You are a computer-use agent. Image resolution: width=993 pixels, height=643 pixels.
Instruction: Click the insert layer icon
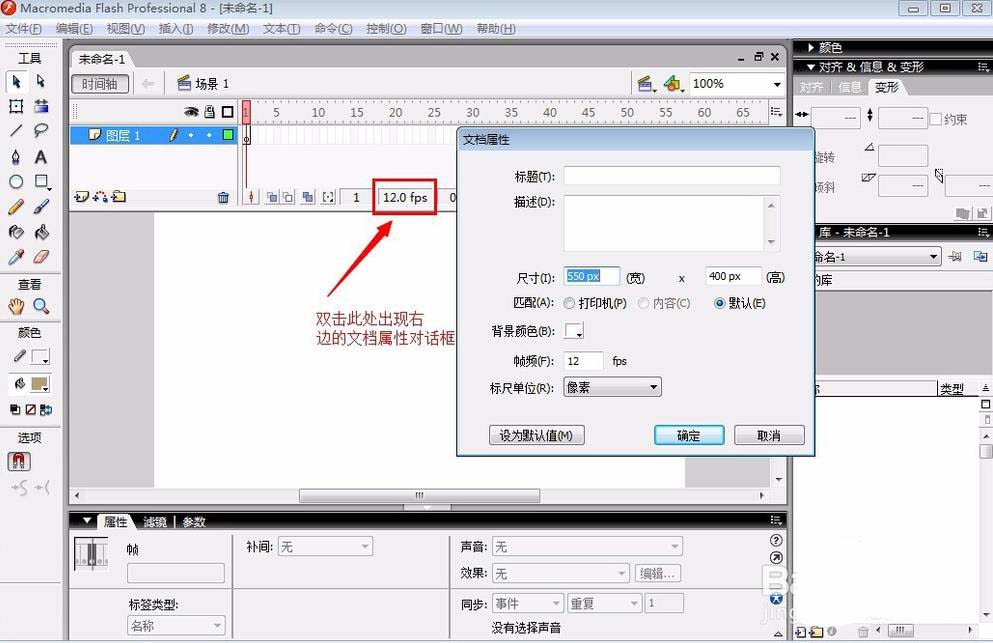(x=81, y=197)
